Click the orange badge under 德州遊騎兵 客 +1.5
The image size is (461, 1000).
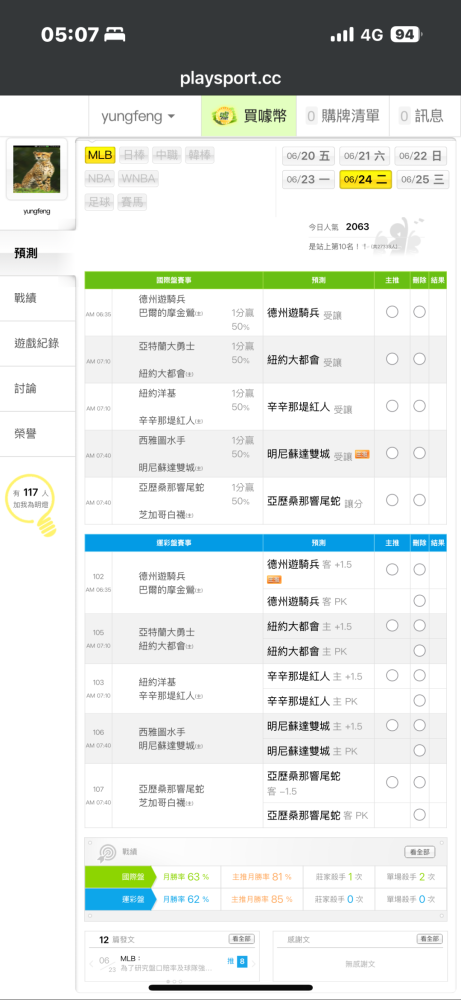[274, 579]
